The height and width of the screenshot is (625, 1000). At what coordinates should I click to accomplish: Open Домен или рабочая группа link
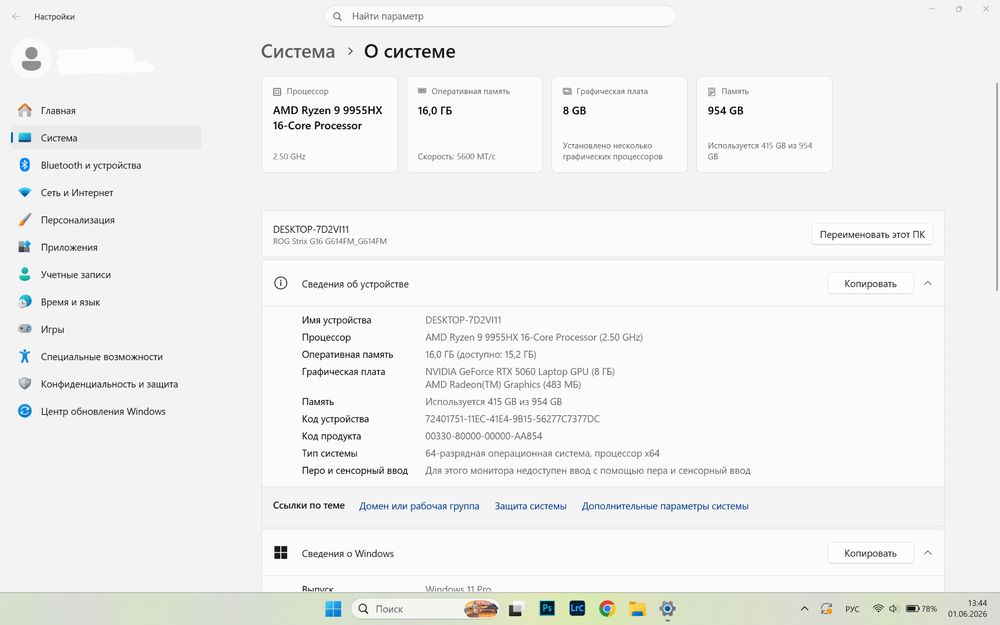(x=419, y=506)
